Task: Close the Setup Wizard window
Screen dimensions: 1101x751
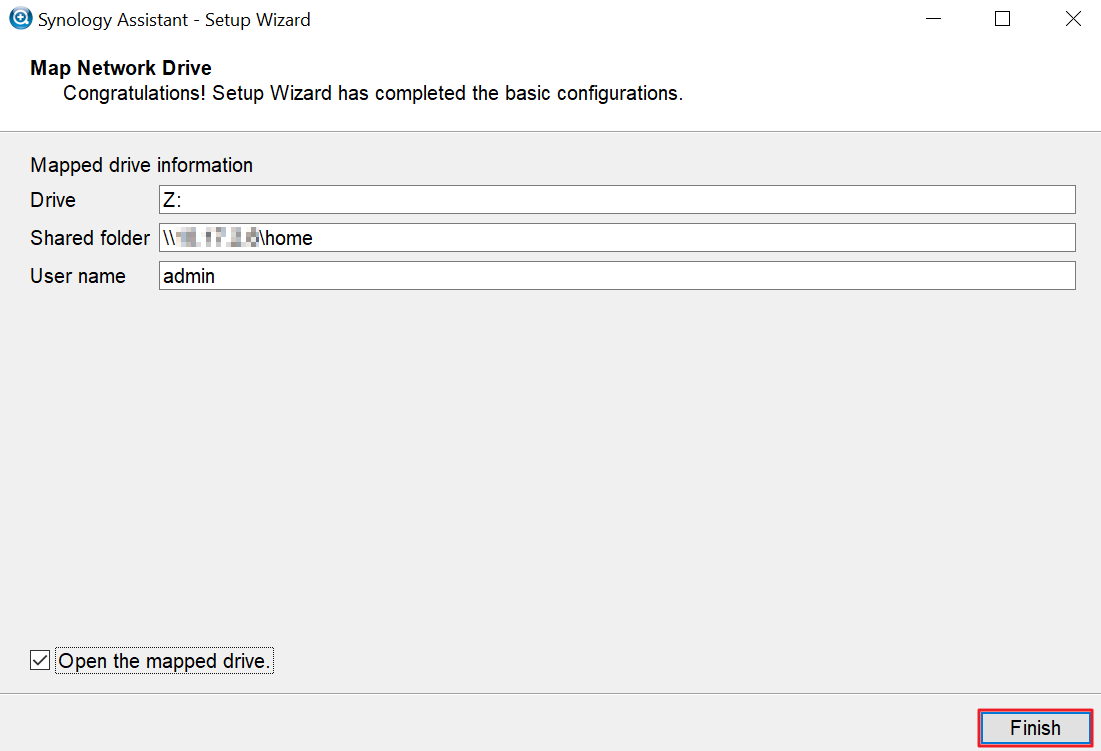Action: tap(1073, 19)
